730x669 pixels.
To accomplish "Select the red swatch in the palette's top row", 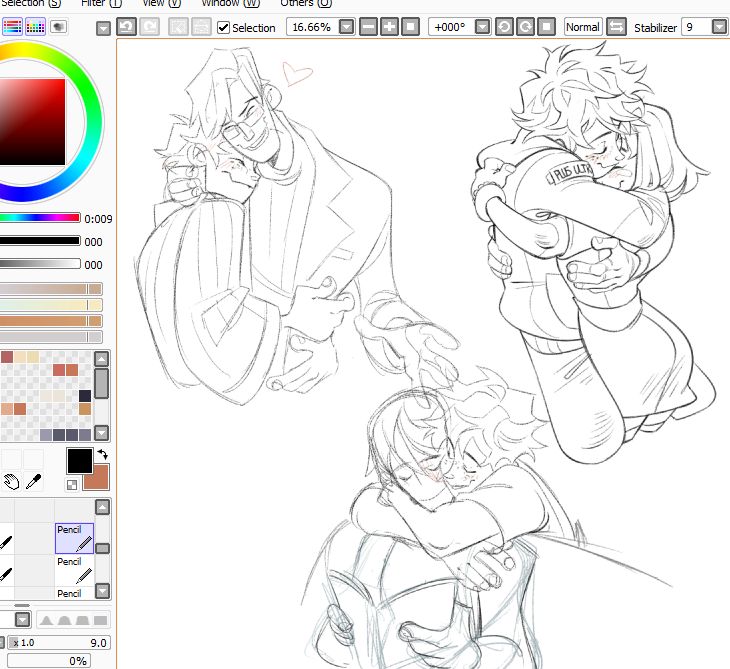I will [7, 357].
